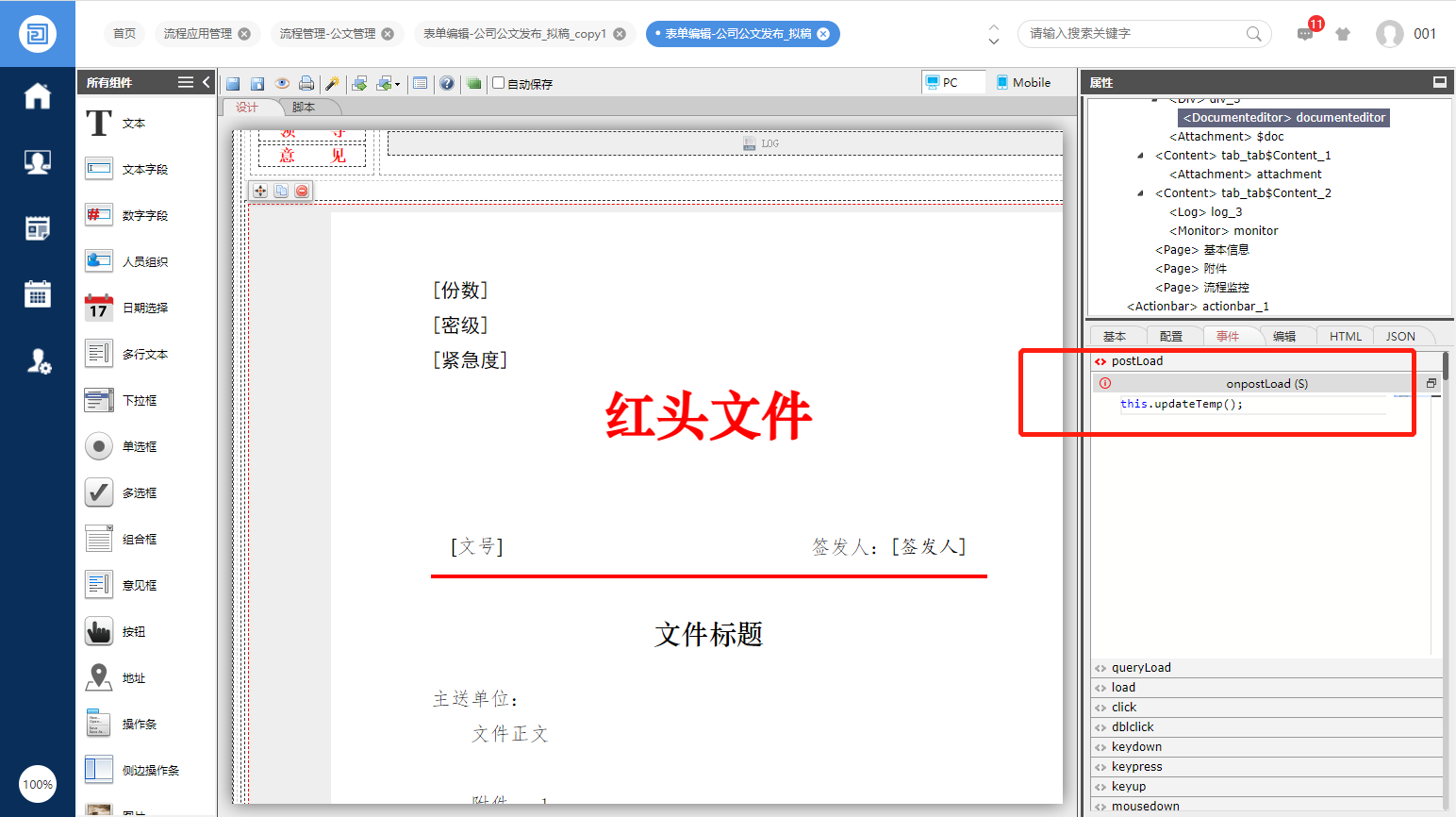Click the magic wand icon in the toolbar
Screen dimensions: 1456x817
pos(332,83)
